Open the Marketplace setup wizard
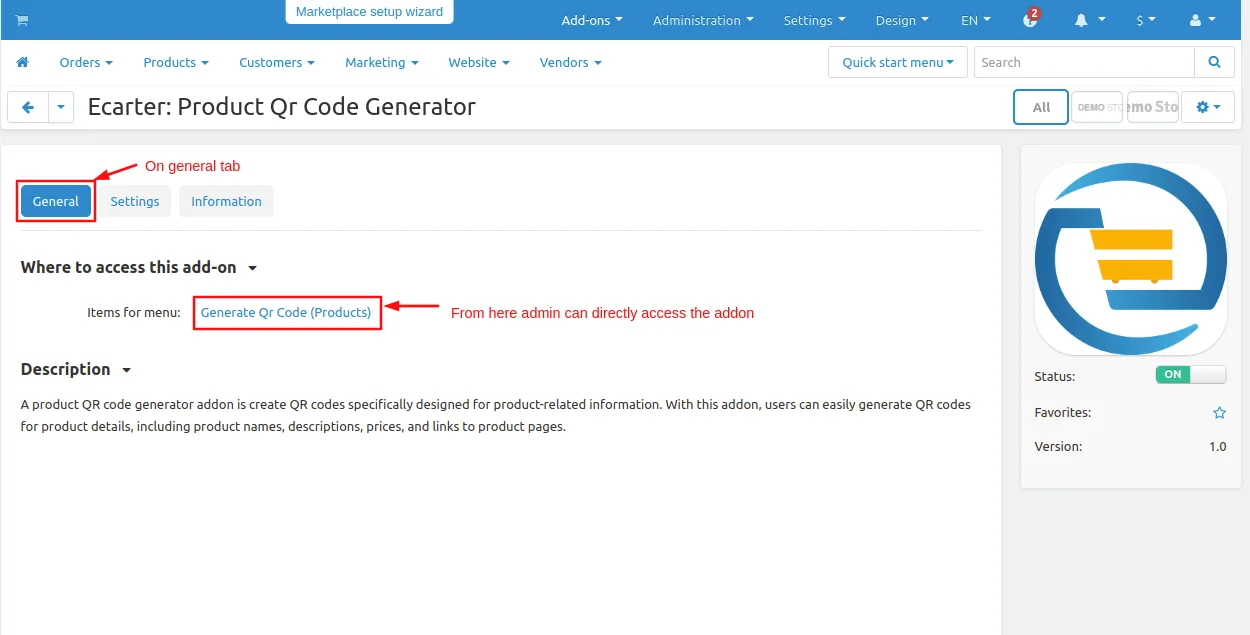The width and height of the screenshot is (1250, 635). pos(369,12)
